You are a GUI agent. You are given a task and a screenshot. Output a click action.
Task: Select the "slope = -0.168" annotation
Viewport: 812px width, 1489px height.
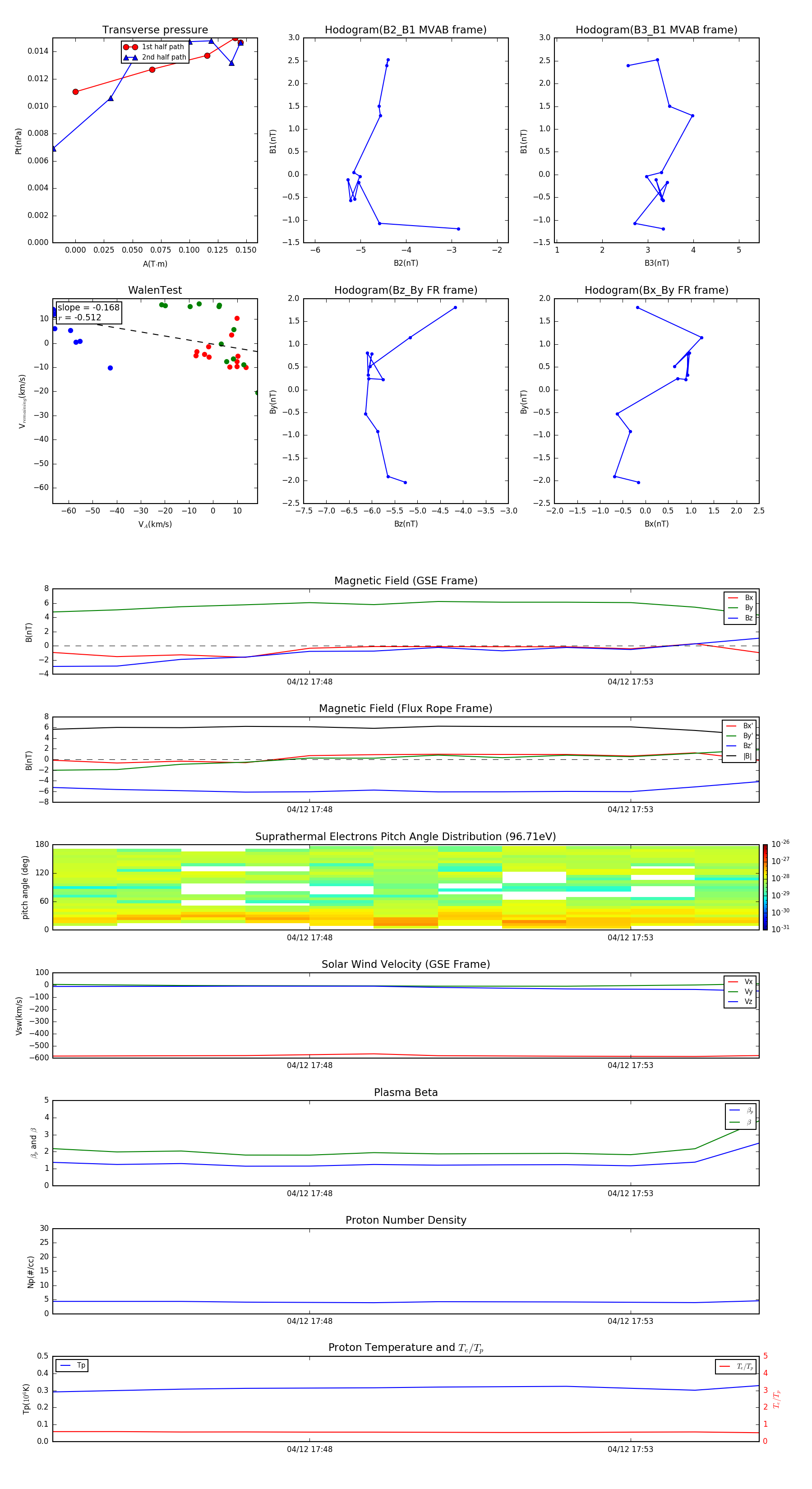pyautogui.click(x=88, y=308)
